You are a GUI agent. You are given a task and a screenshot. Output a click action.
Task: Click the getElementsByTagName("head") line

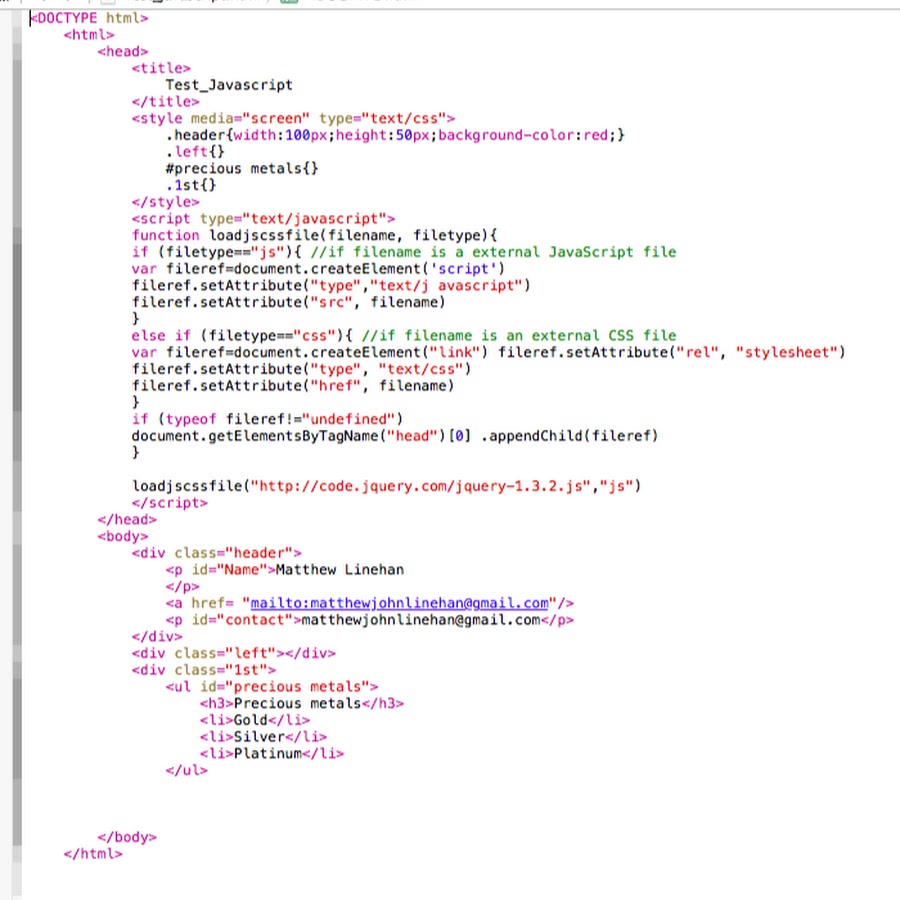coord(395,436)
